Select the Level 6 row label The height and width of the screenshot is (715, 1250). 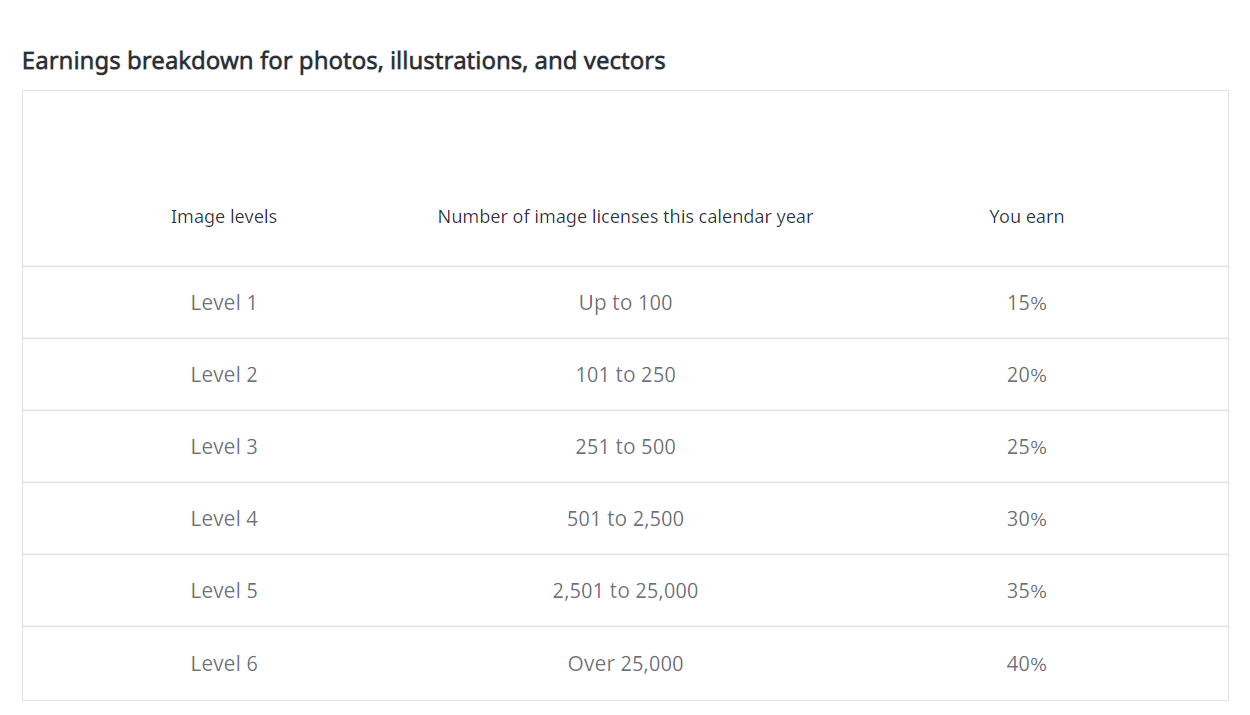224,664
